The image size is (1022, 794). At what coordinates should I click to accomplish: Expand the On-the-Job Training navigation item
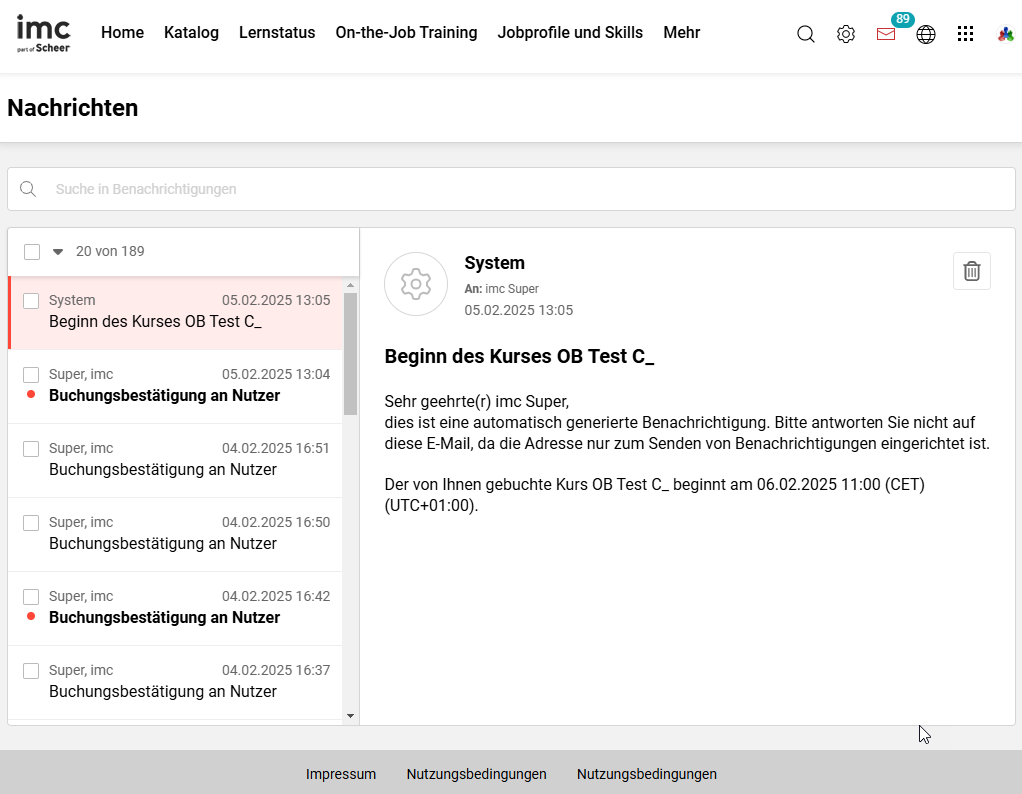point(406,32)
